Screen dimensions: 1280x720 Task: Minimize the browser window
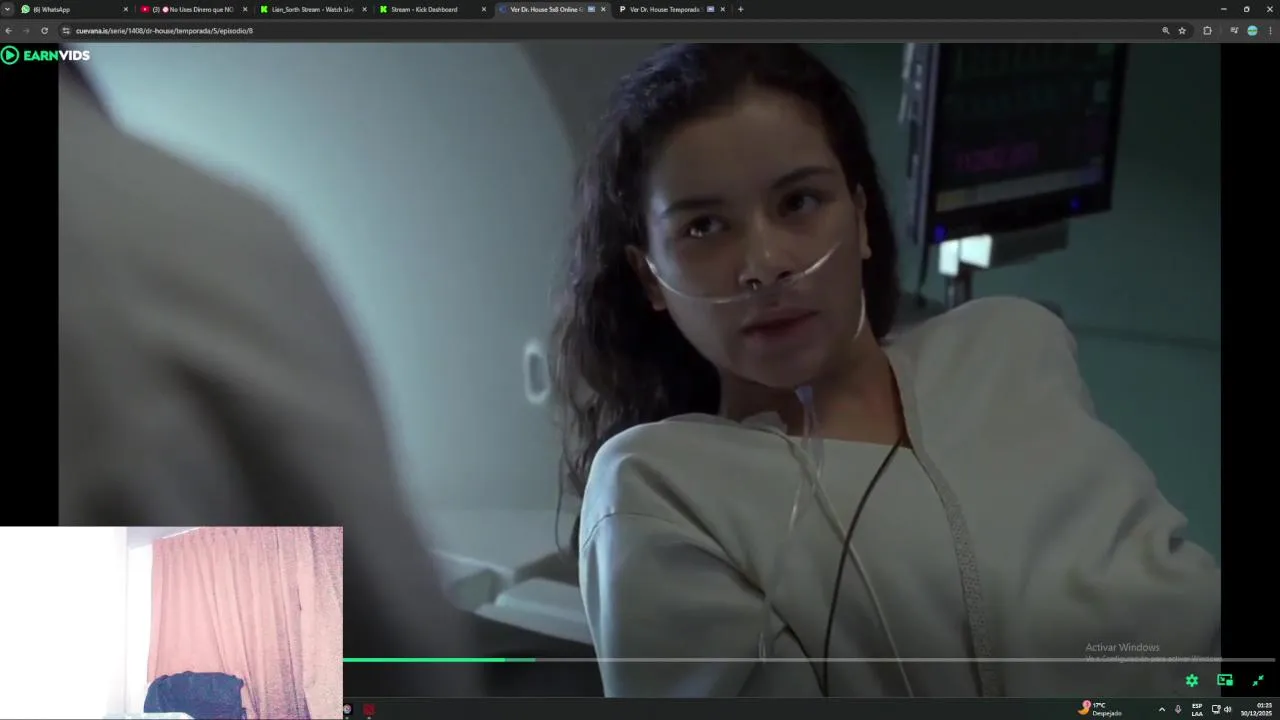1223,9
